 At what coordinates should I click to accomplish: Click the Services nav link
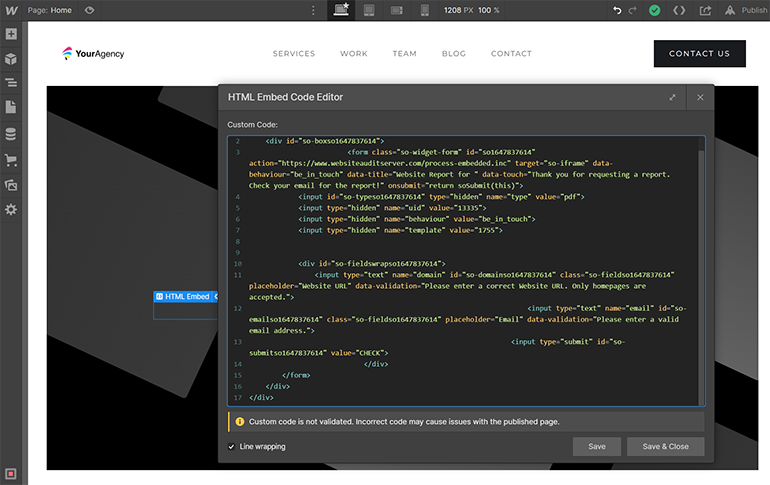point(294,54)
